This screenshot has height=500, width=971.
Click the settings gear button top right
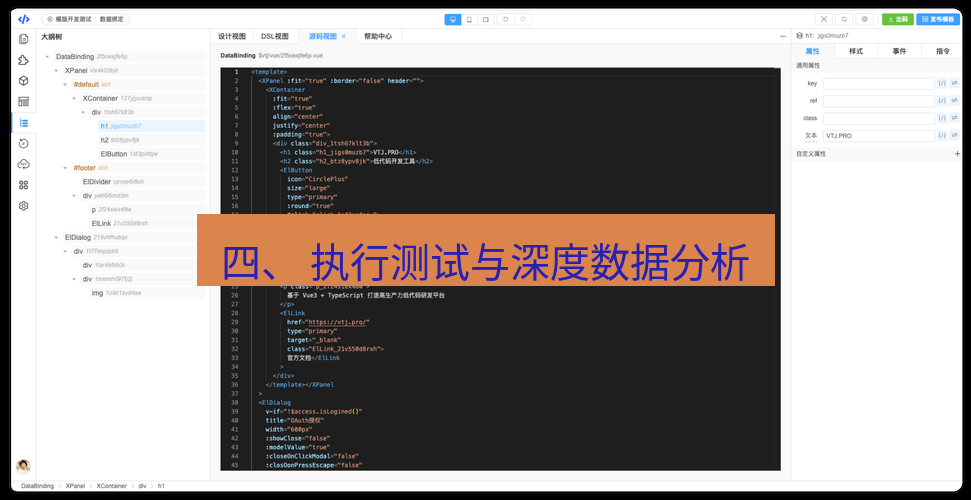click(x=865, y=19)
